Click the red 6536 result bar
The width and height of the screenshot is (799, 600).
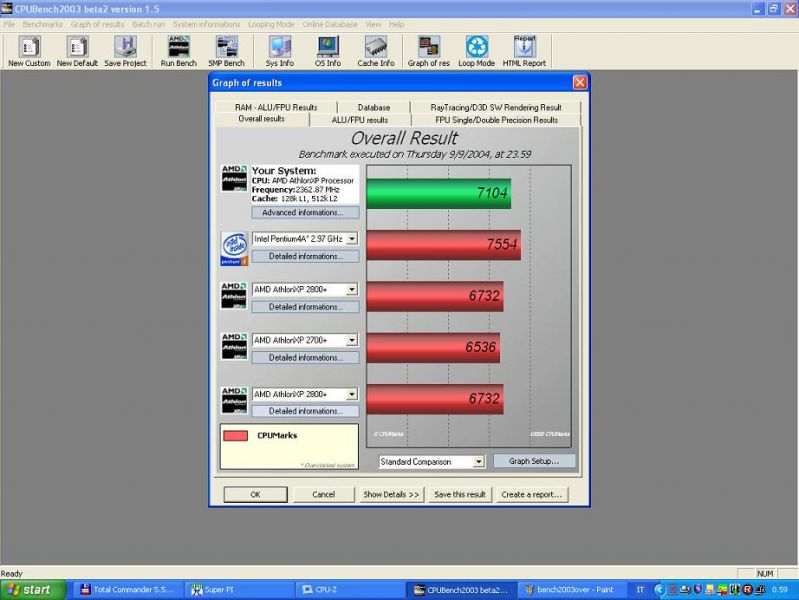pos(433,348)
